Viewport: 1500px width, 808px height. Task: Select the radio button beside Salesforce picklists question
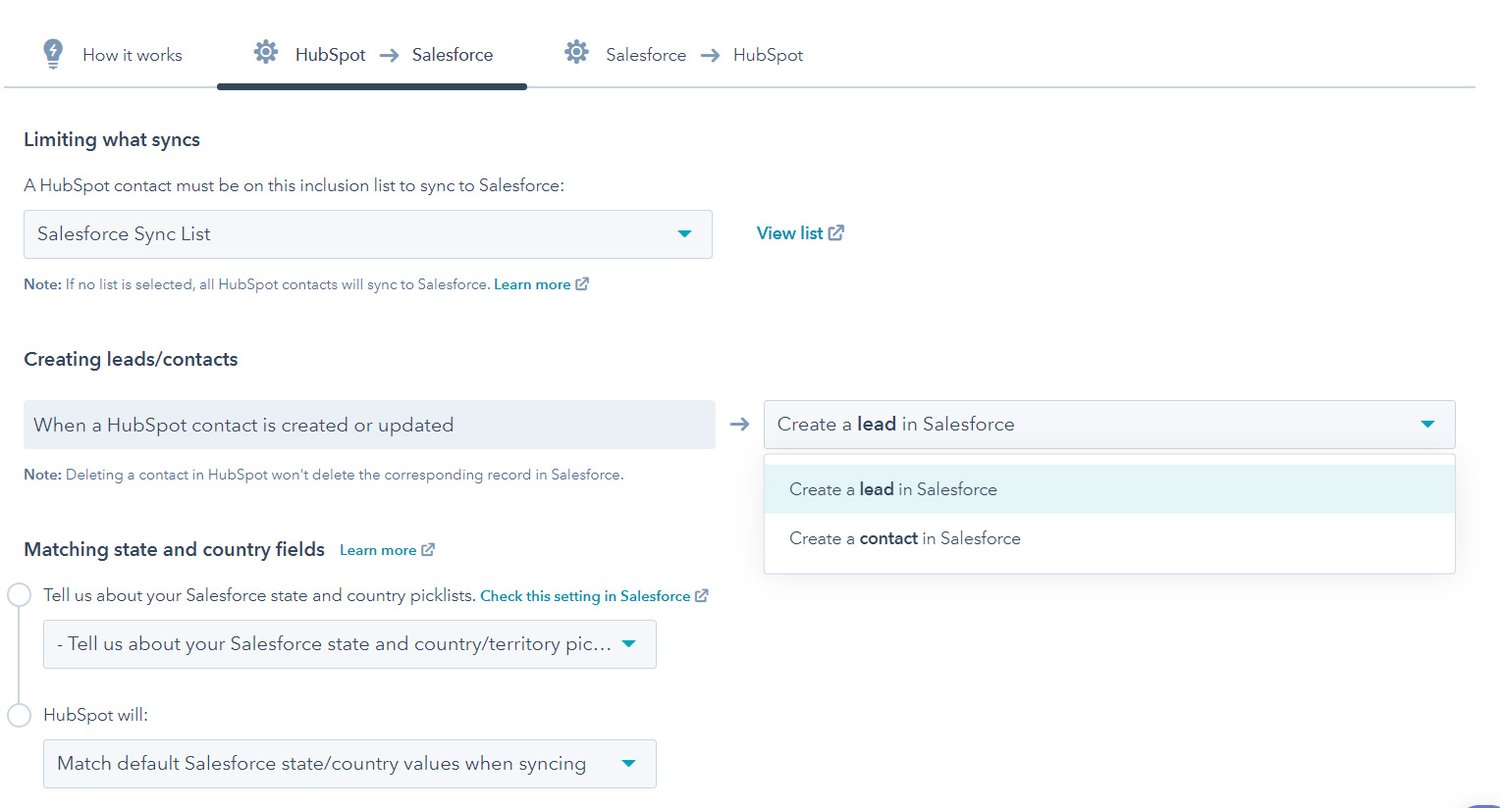click(18, 594)
